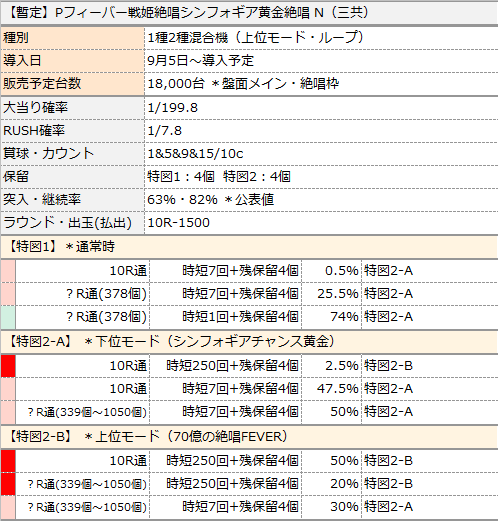Viewport: 498px width, 521px height.
Task: Click '?R通(339個~1050個)' in the 20% row
Action: (87, 484)
